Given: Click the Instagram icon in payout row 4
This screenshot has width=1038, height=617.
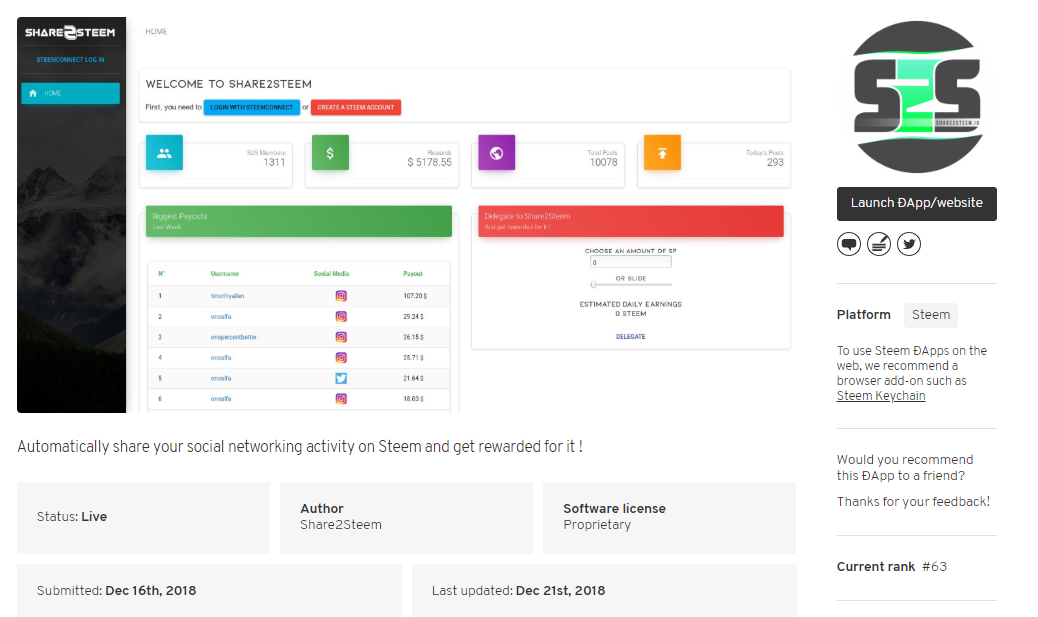Looking at the screenshot, I should coord(341,357).
